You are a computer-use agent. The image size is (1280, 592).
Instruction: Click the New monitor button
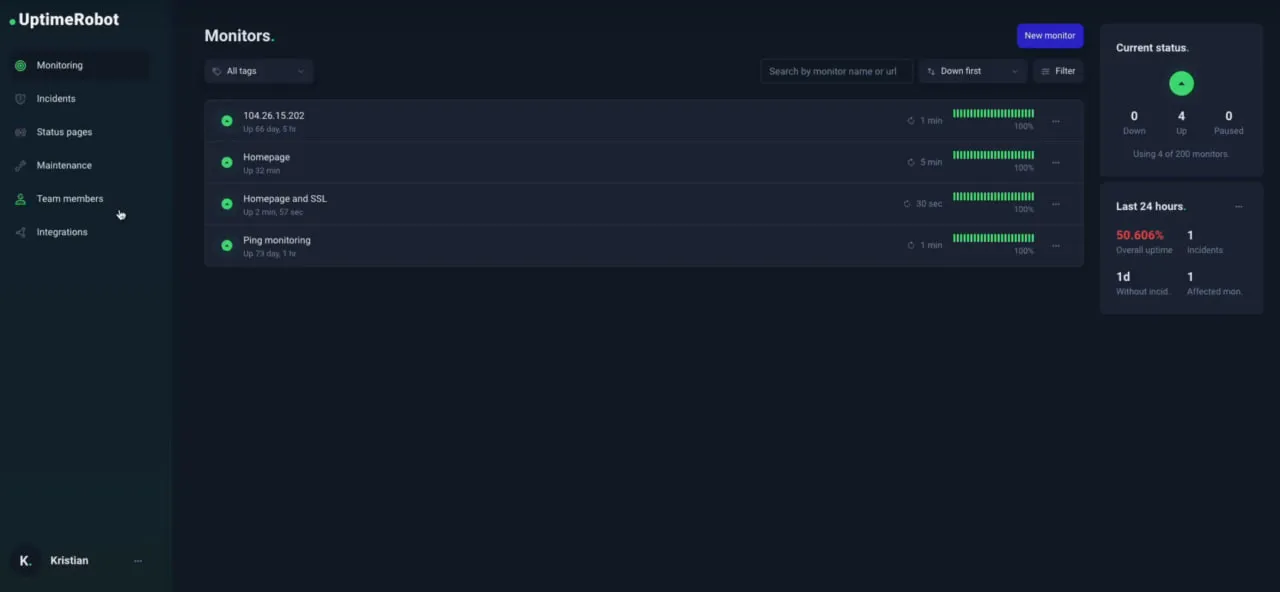click(x=1049, y=36)
